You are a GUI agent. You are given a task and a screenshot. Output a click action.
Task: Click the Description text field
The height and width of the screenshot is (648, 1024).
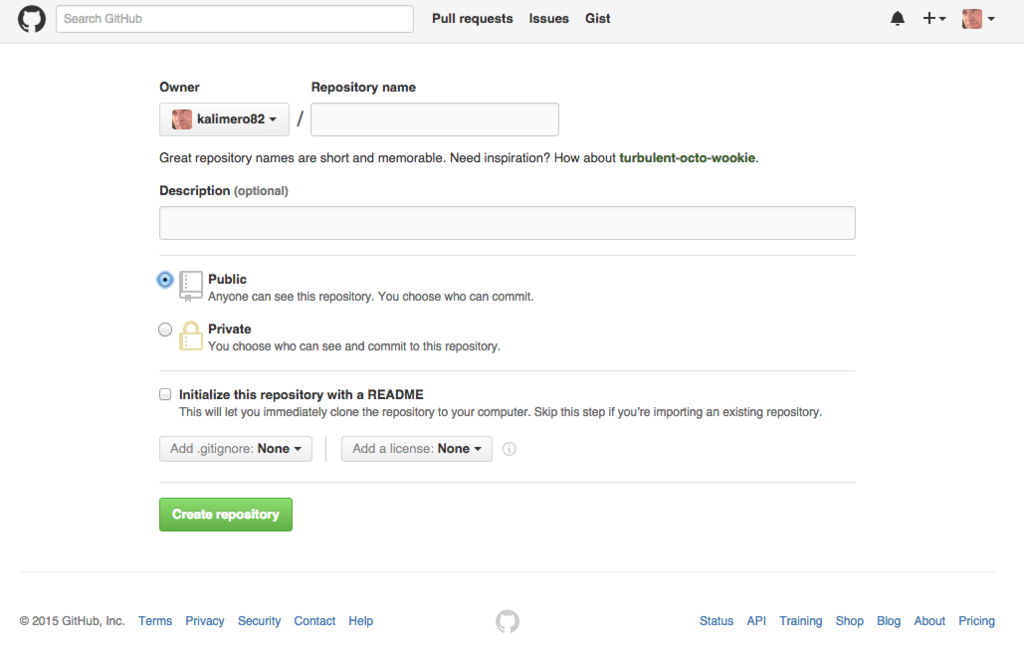tap(507, 223)
